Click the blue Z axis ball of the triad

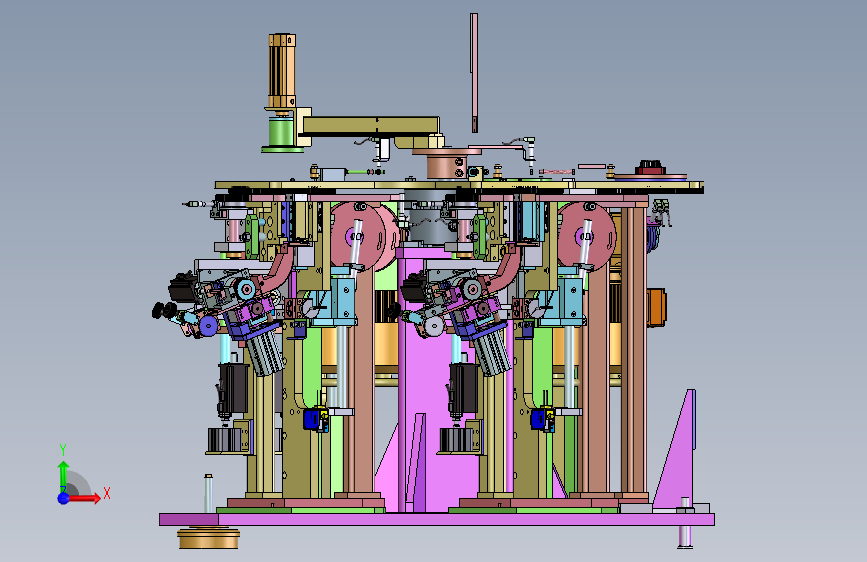point(64,498)
